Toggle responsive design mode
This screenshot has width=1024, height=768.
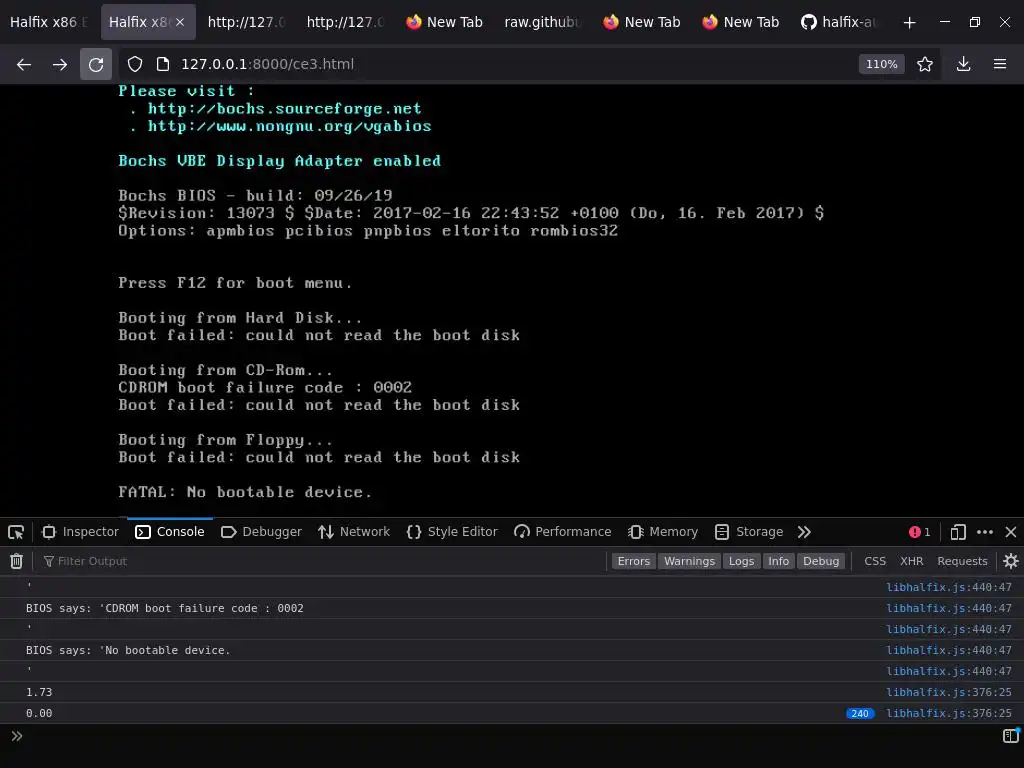(958, 532)
